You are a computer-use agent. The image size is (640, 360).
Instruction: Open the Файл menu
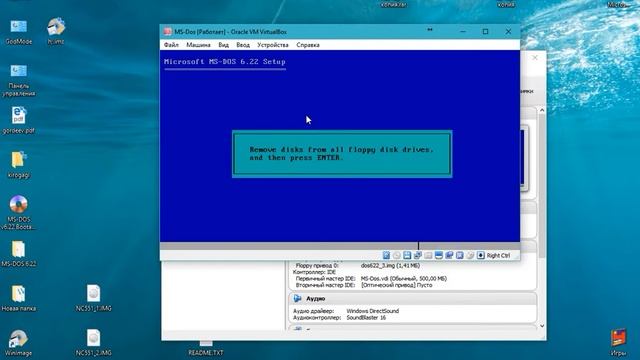[x=171, y=45]
